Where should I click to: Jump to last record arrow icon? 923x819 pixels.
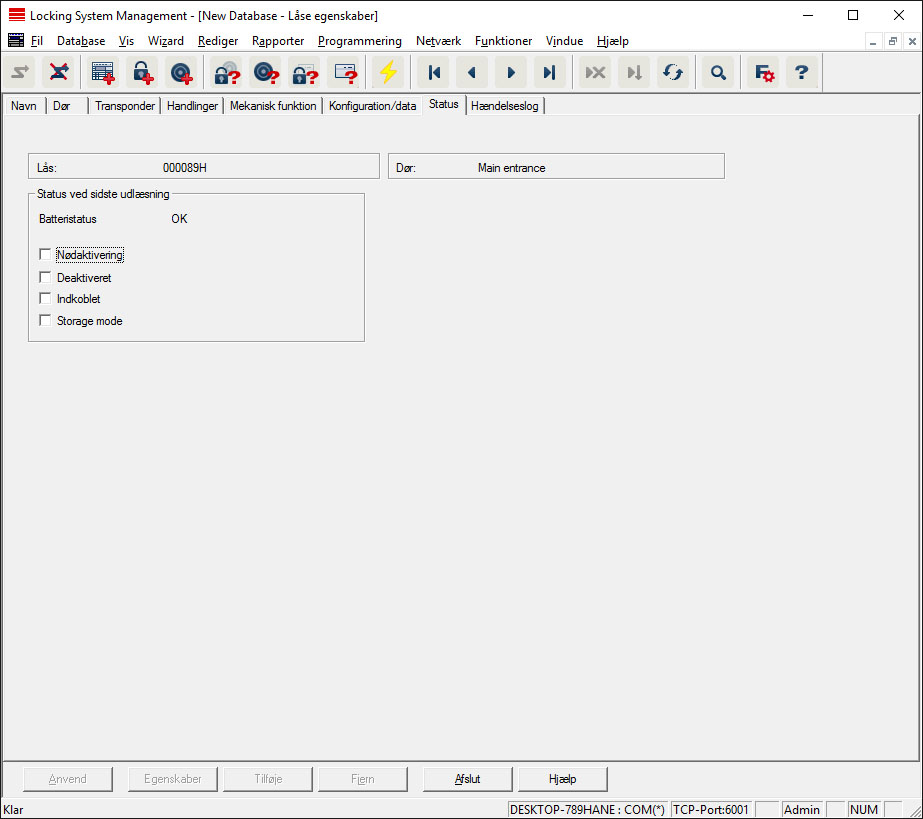click(549, 73)
